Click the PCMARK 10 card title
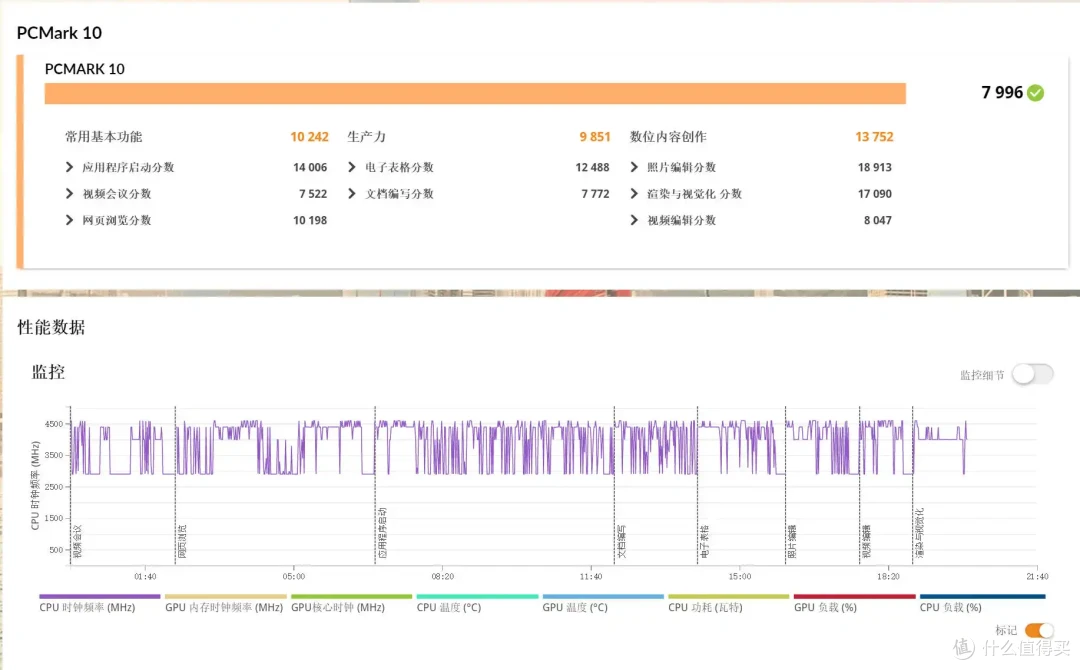 pyautogui.click(x=85, y=69)
